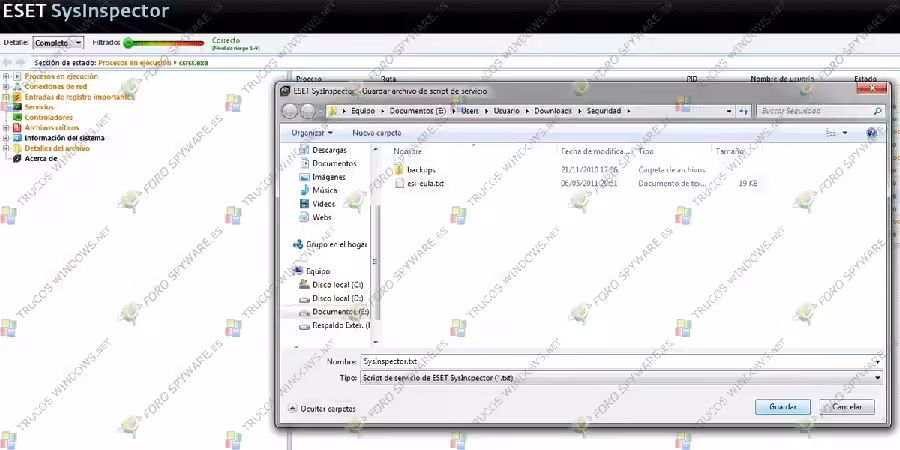Screen dimensions: 900x450
Task: Open Grupo en el hogar
Action: click(x=336, y=245)
